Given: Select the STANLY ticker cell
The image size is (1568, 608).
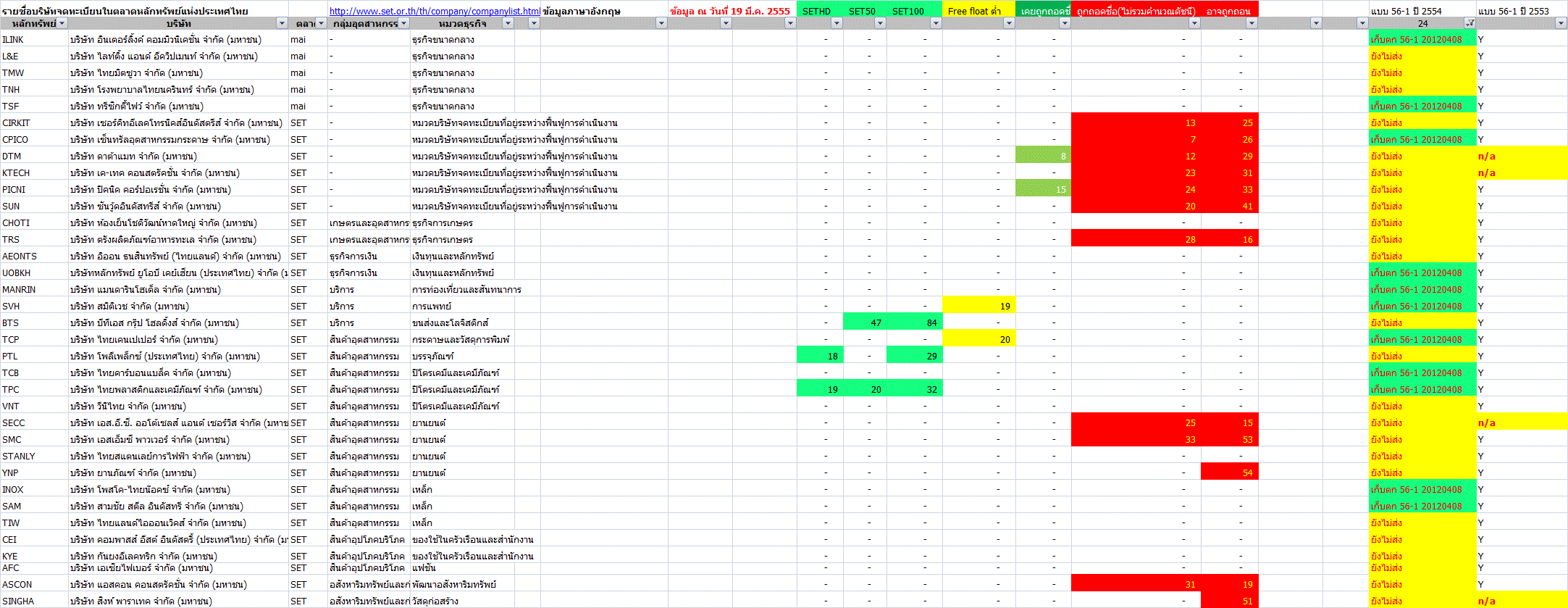Looking at the screenshot, I should point(35,456).
